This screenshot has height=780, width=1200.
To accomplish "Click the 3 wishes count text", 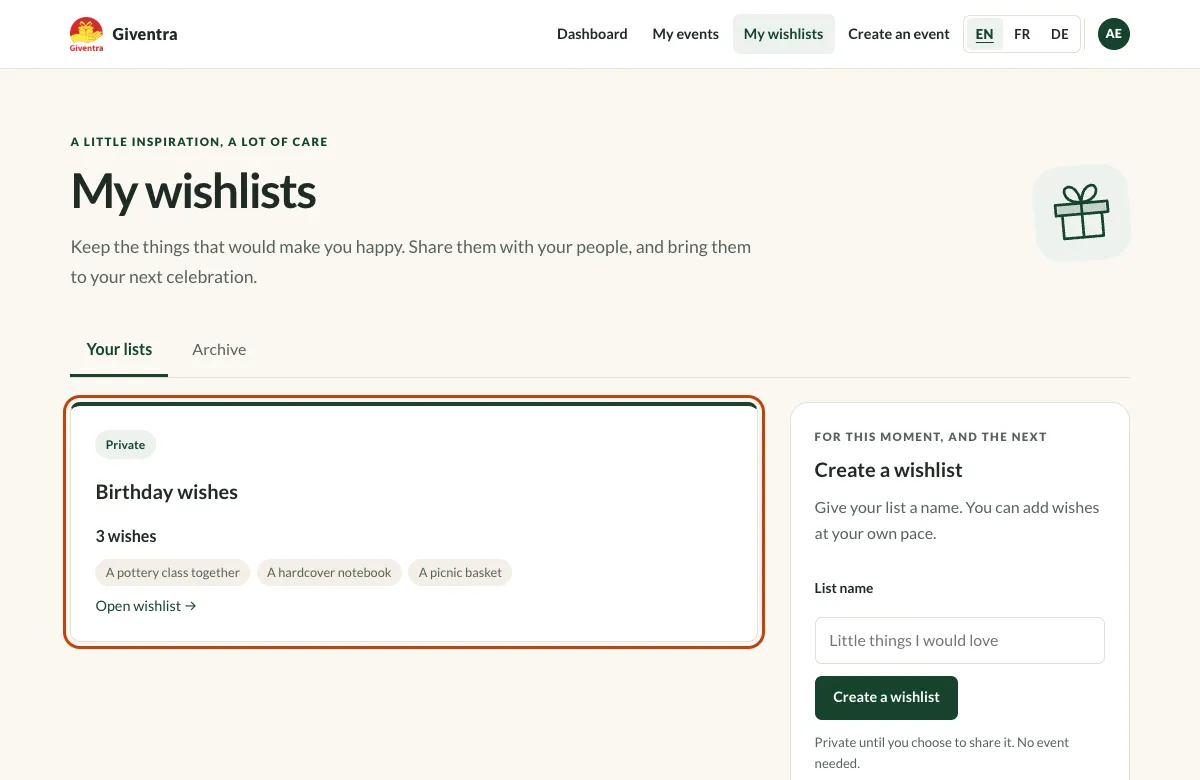I will coord(126,536).
